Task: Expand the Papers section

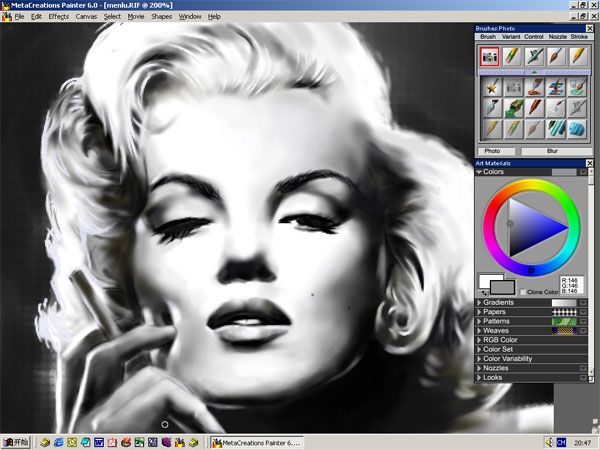Action: (479, 312)
